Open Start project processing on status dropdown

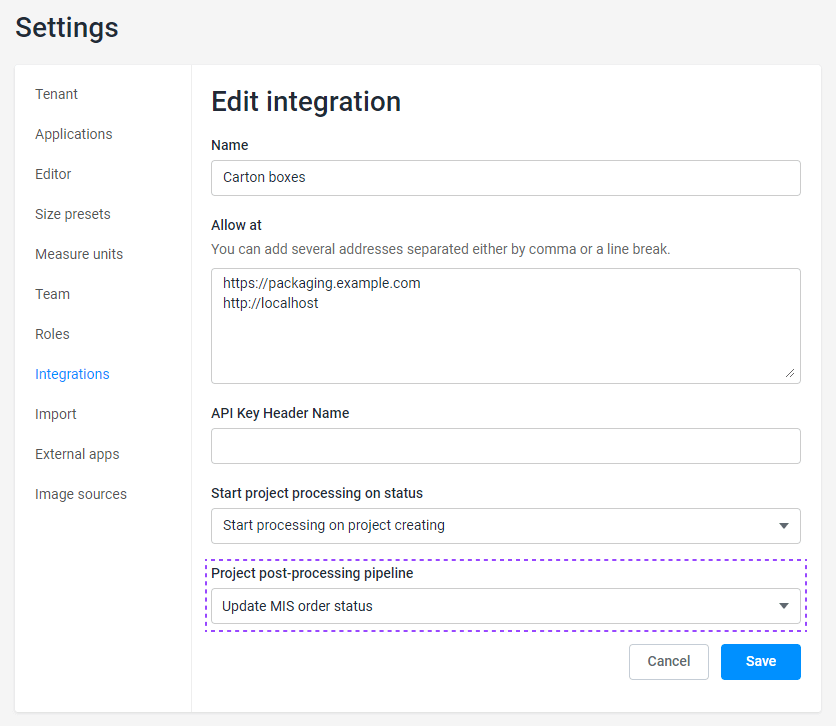[505, 526]
